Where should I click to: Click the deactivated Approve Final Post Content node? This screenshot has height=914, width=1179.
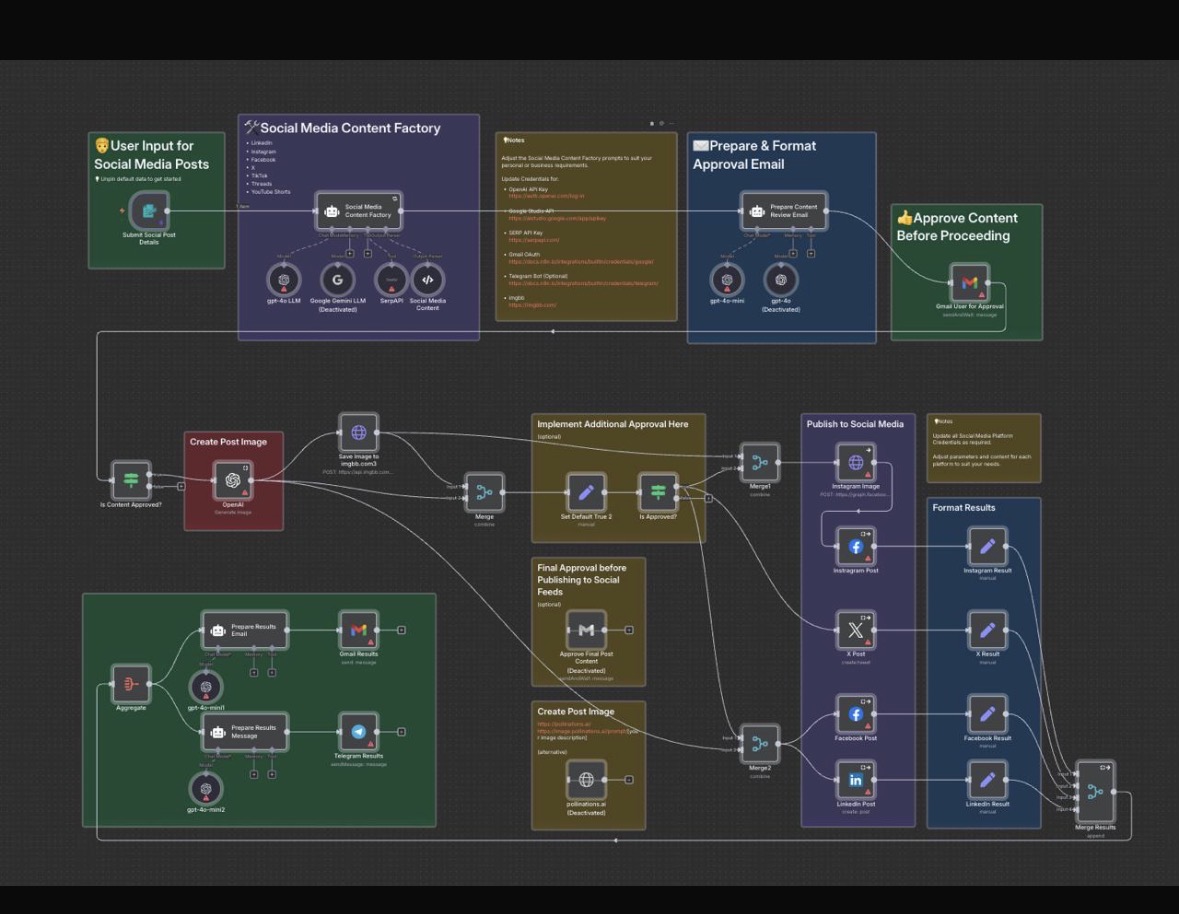586,630
